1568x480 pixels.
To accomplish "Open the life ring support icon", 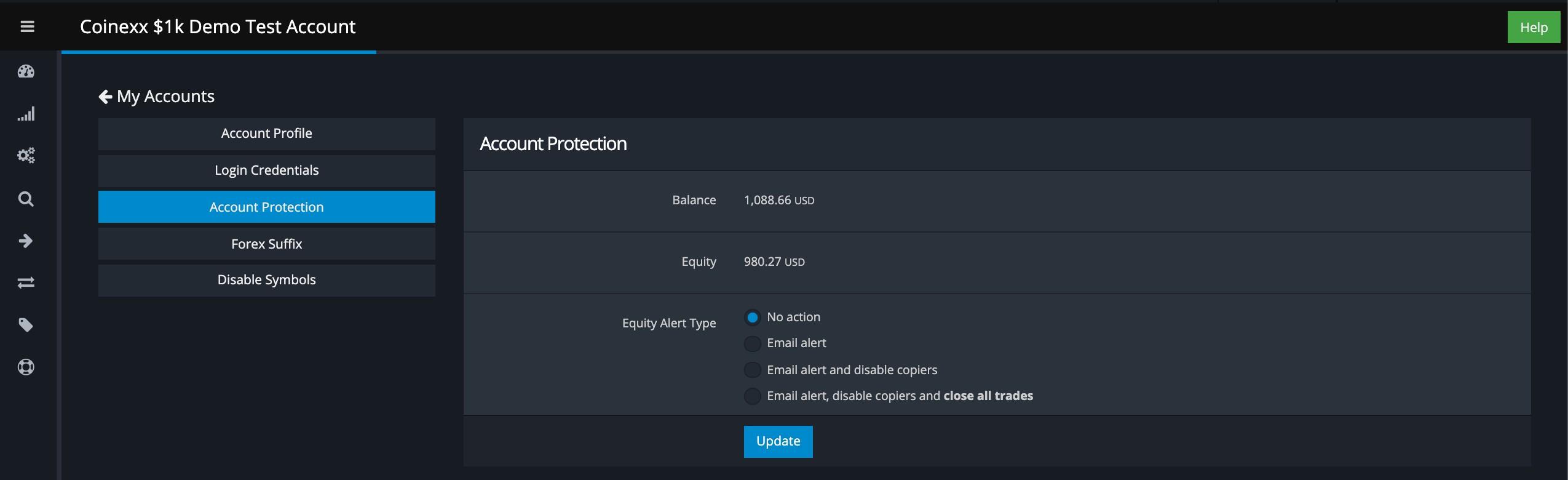I will 26,367.
